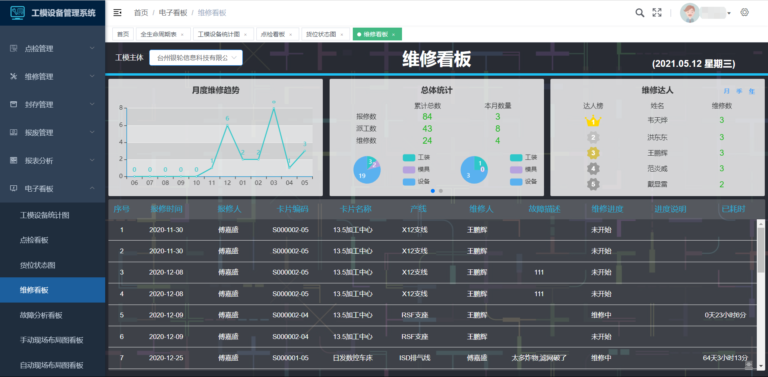Click the 电子看板 monitor icon
The height and width of the screenshot is (377, 768).
(x=14, y=188)
